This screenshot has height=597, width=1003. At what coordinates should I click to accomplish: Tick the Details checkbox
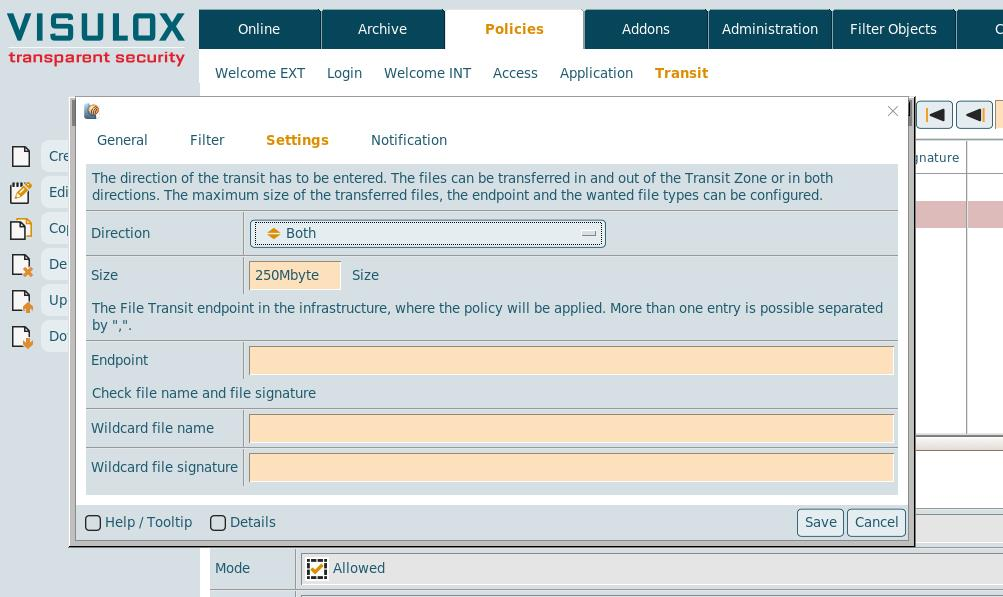(x=218, y=523)
